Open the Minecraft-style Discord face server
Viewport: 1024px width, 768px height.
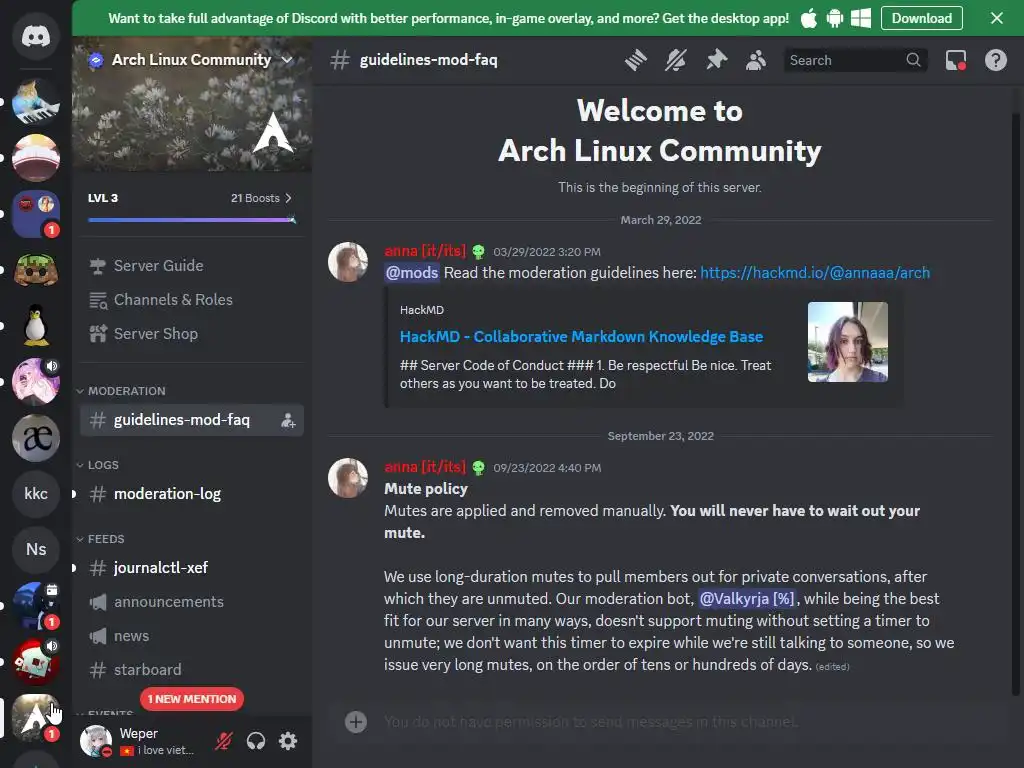tap(36, 270)
